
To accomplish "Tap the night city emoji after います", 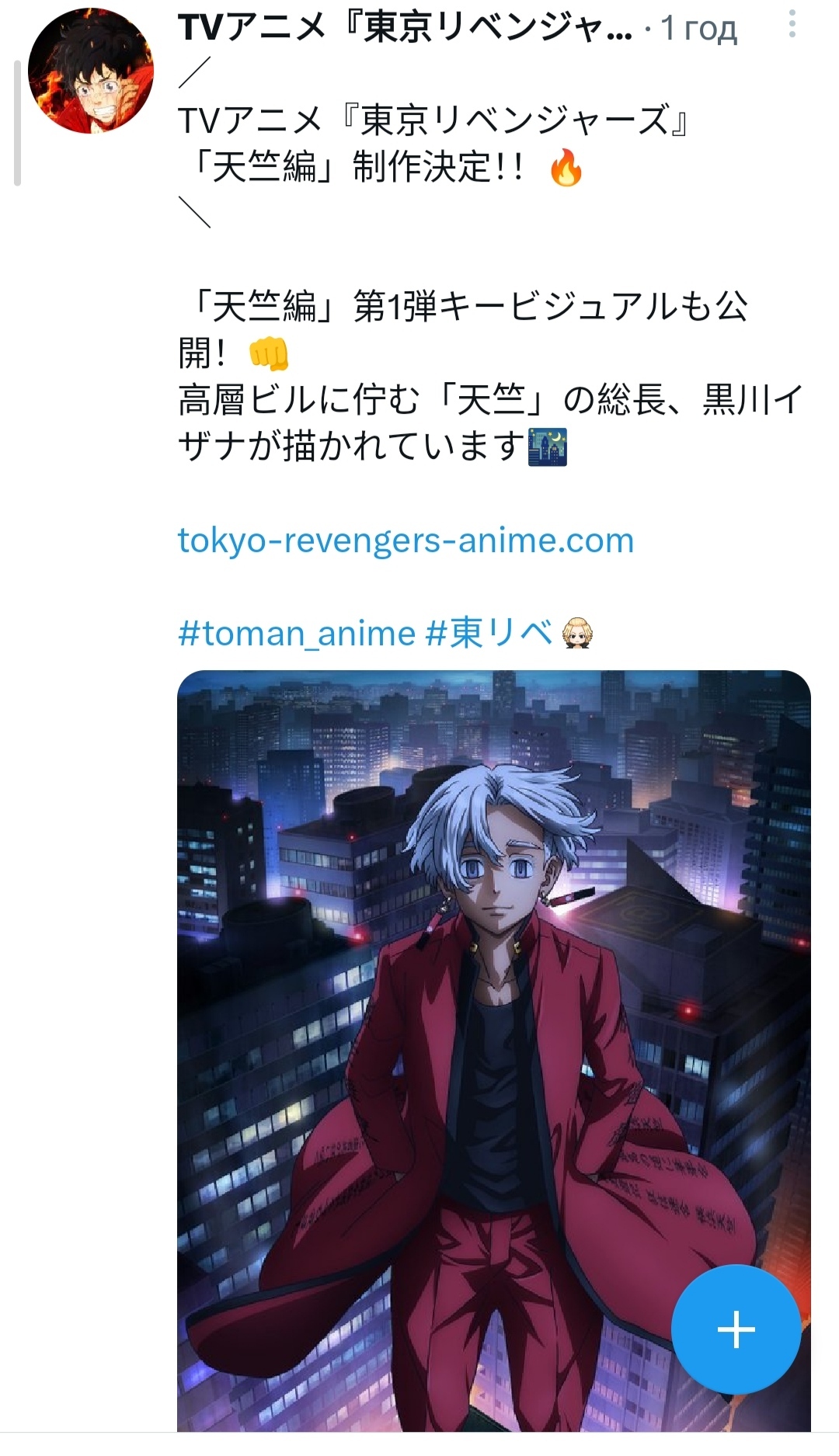I will tap(548, 447).
